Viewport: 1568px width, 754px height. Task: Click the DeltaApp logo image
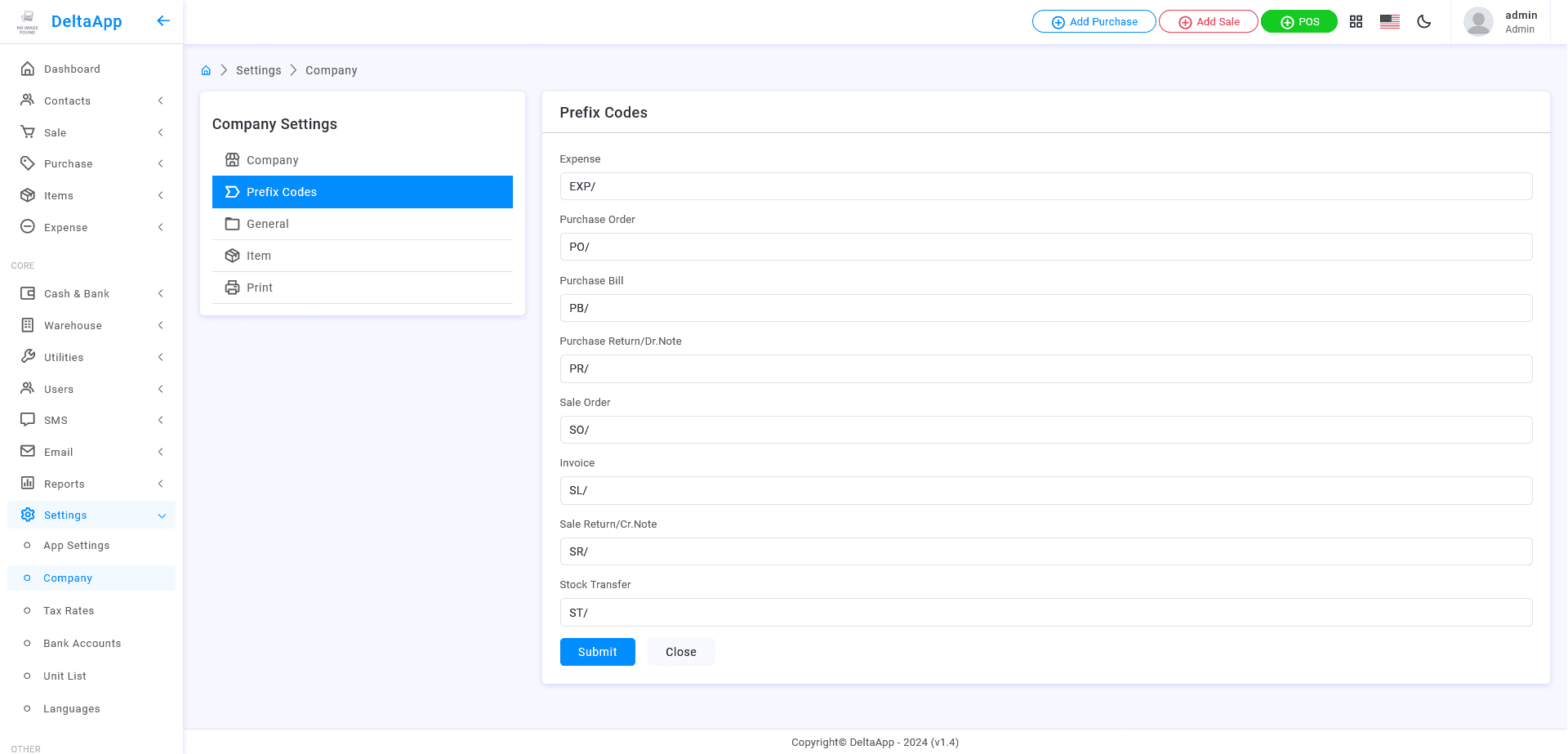pos(28,22)
